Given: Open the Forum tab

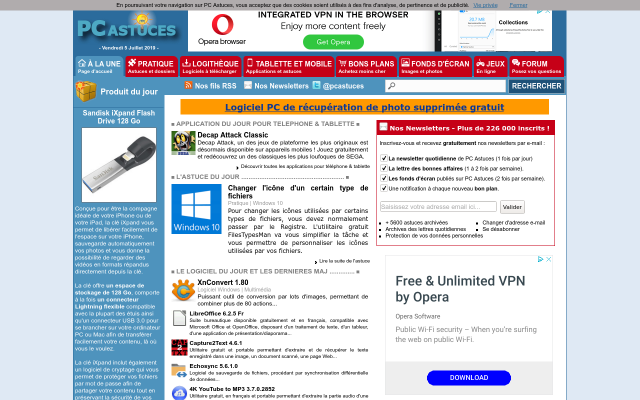Looking at the screenshot, I should point(536,67).
